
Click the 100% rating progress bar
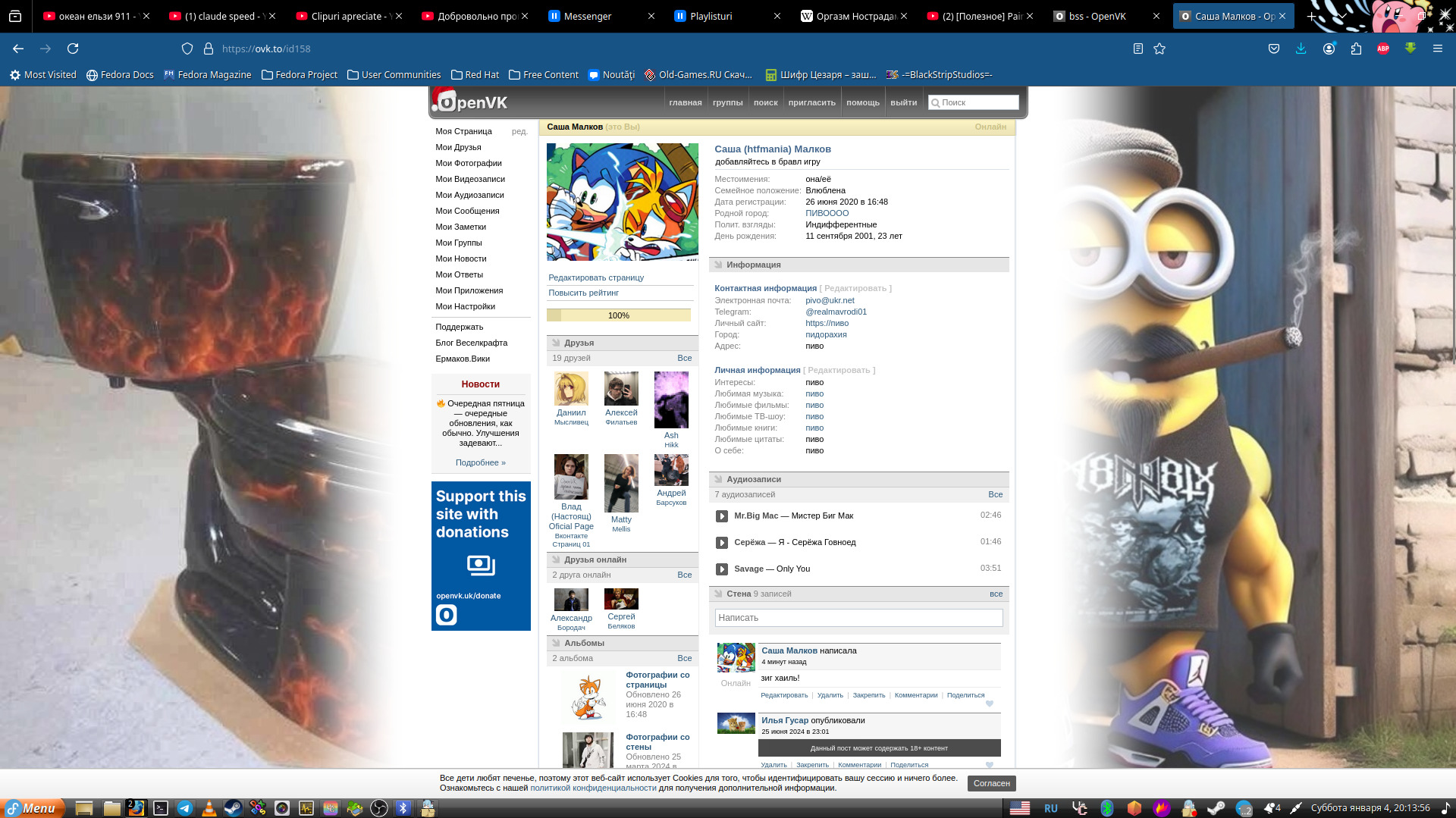pos(619,315)
